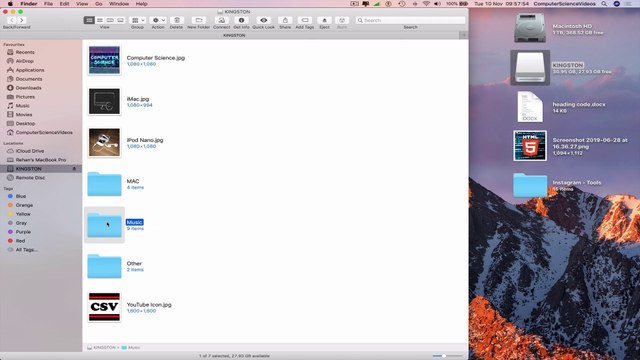Click the Connect toolbar icon
The width and height of the screenshot is (640, 360).
tap(222, 20)
